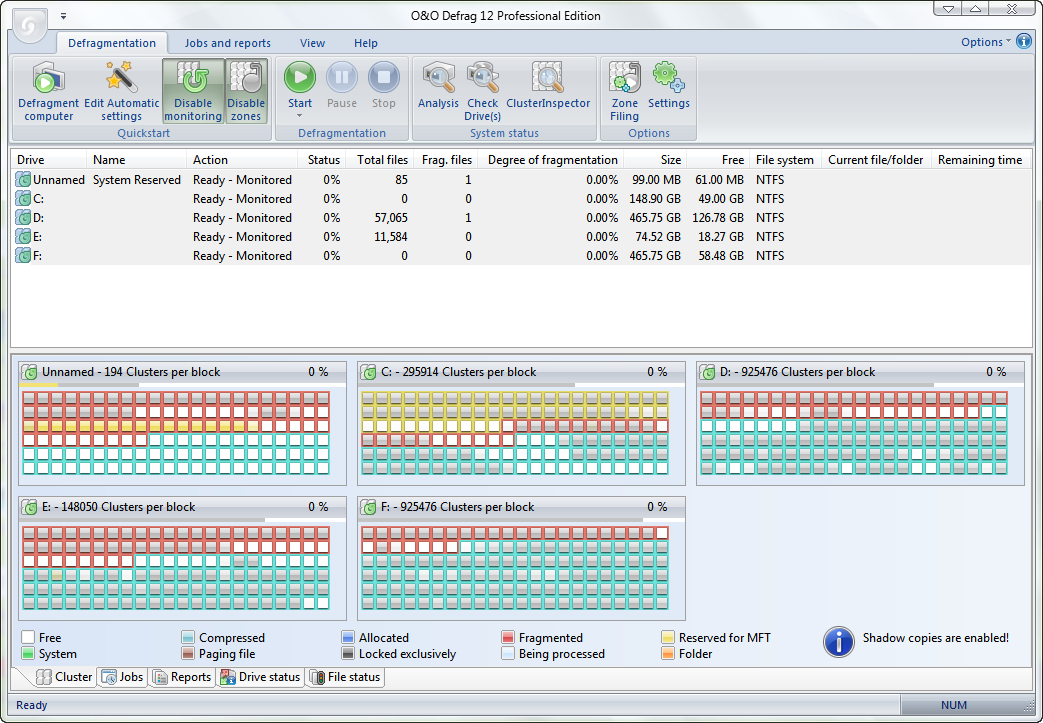Click the NUM status bar indicator
This screenshot has width=1043, height=723.
coord(954,705)
